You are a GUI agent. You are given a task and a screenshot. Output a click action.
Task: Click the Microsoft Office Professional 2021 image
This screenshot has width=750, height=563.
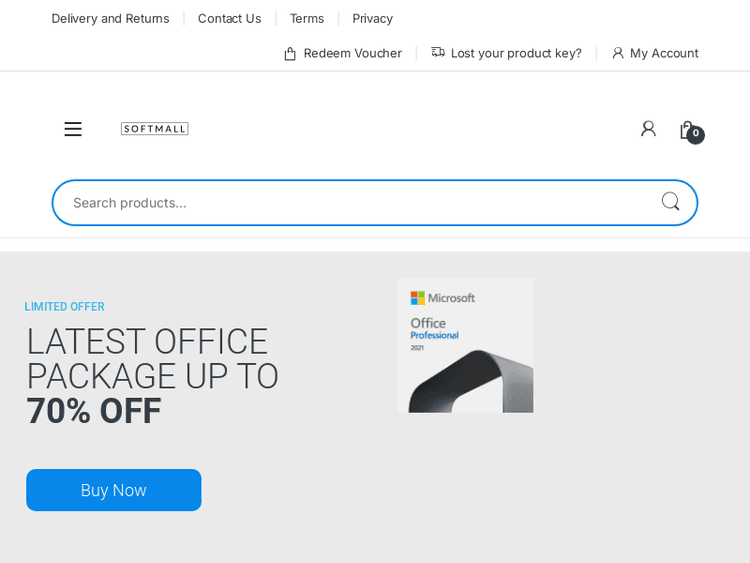tap(465, 345)
